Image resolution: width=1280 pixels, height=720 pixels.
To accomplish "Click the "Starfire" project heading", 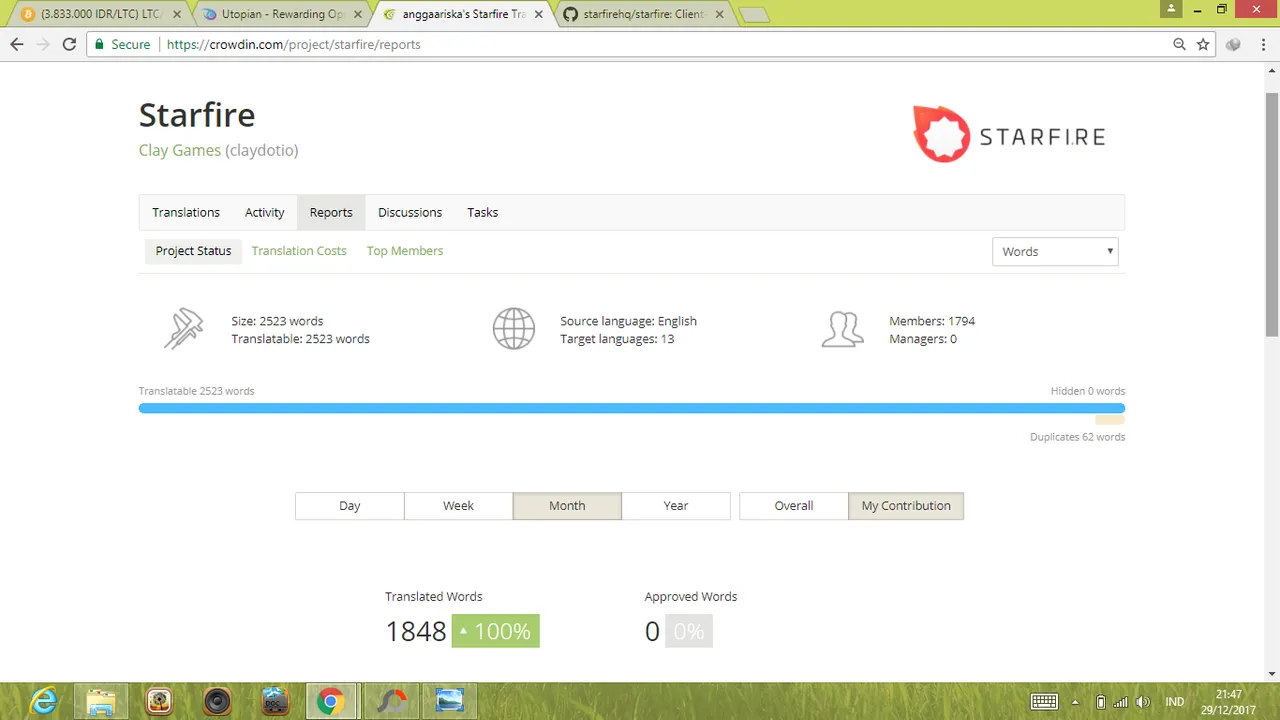I will coord(197,114).
